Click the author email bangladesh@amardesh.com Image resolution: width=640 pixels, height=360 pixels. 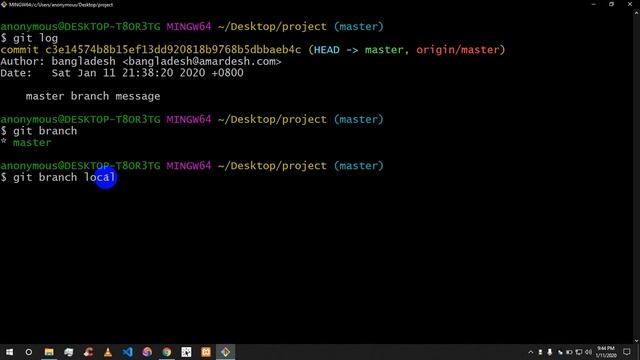[202, 62]
